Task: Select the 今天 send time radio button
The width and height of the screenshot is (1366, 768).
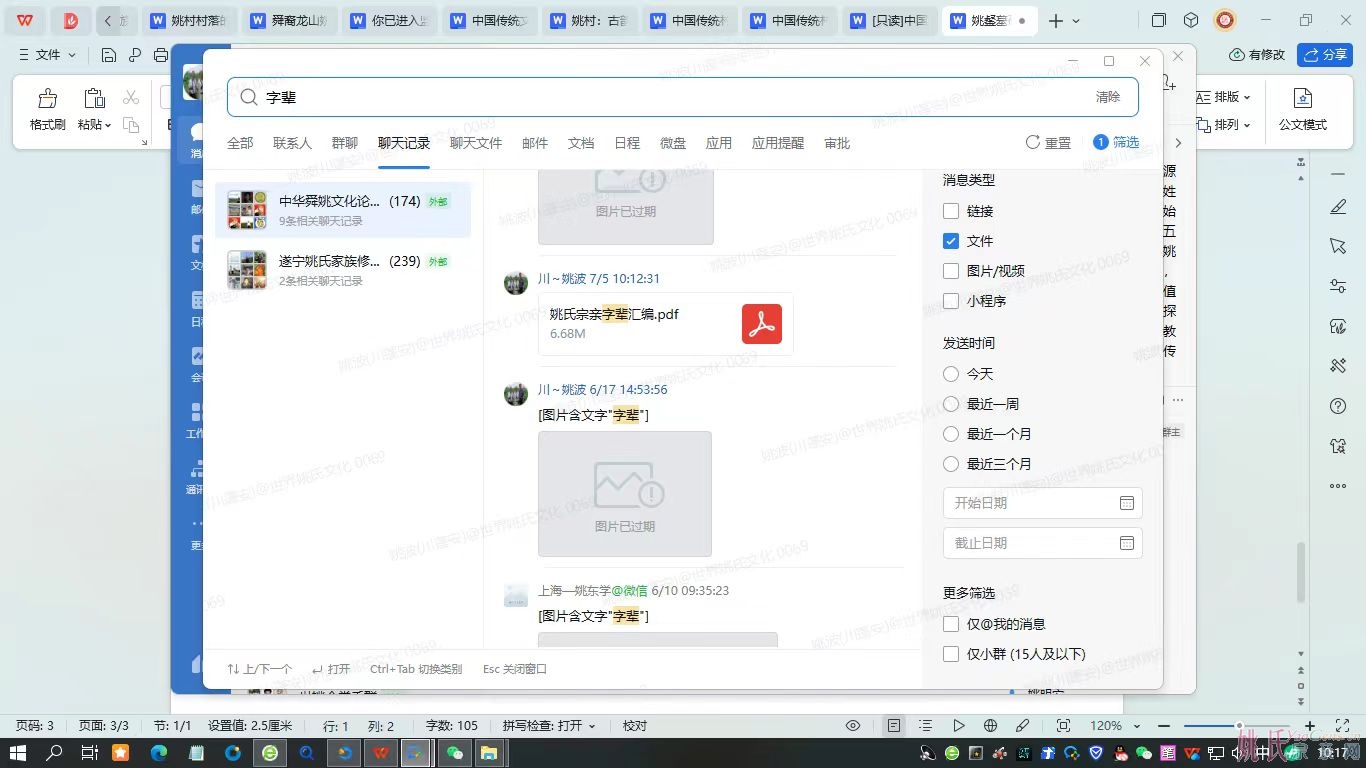Action: coord(951,374)
